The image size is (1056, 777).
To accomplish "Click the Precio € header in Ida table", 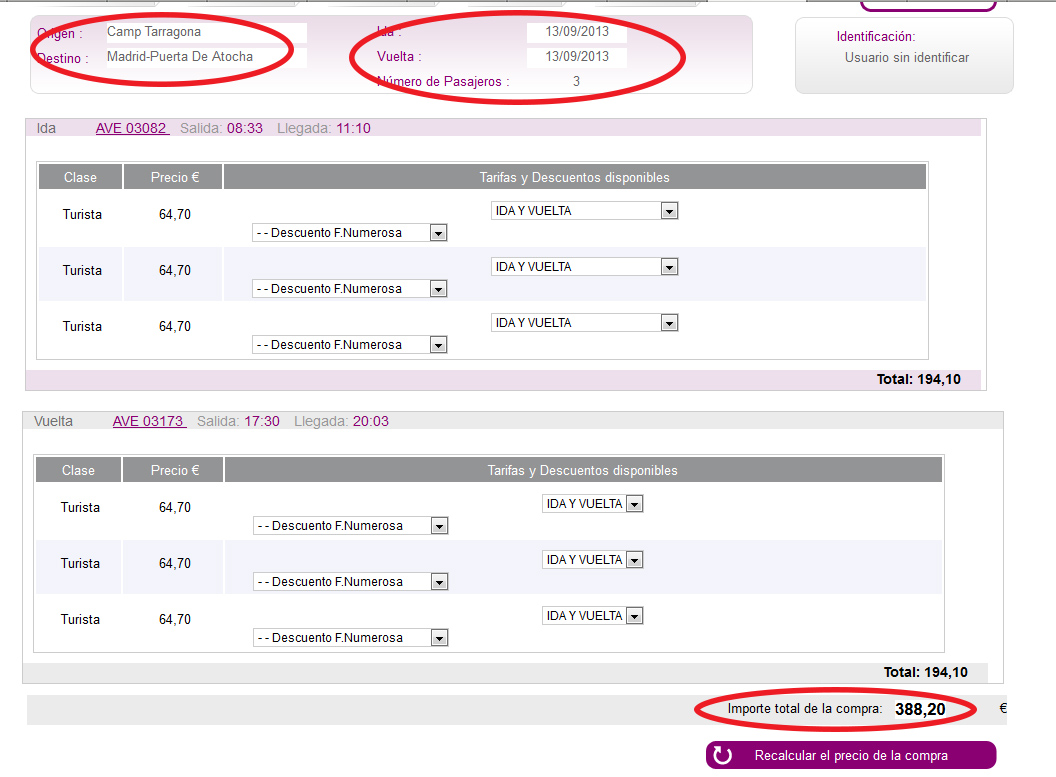I will click(174, 177).
